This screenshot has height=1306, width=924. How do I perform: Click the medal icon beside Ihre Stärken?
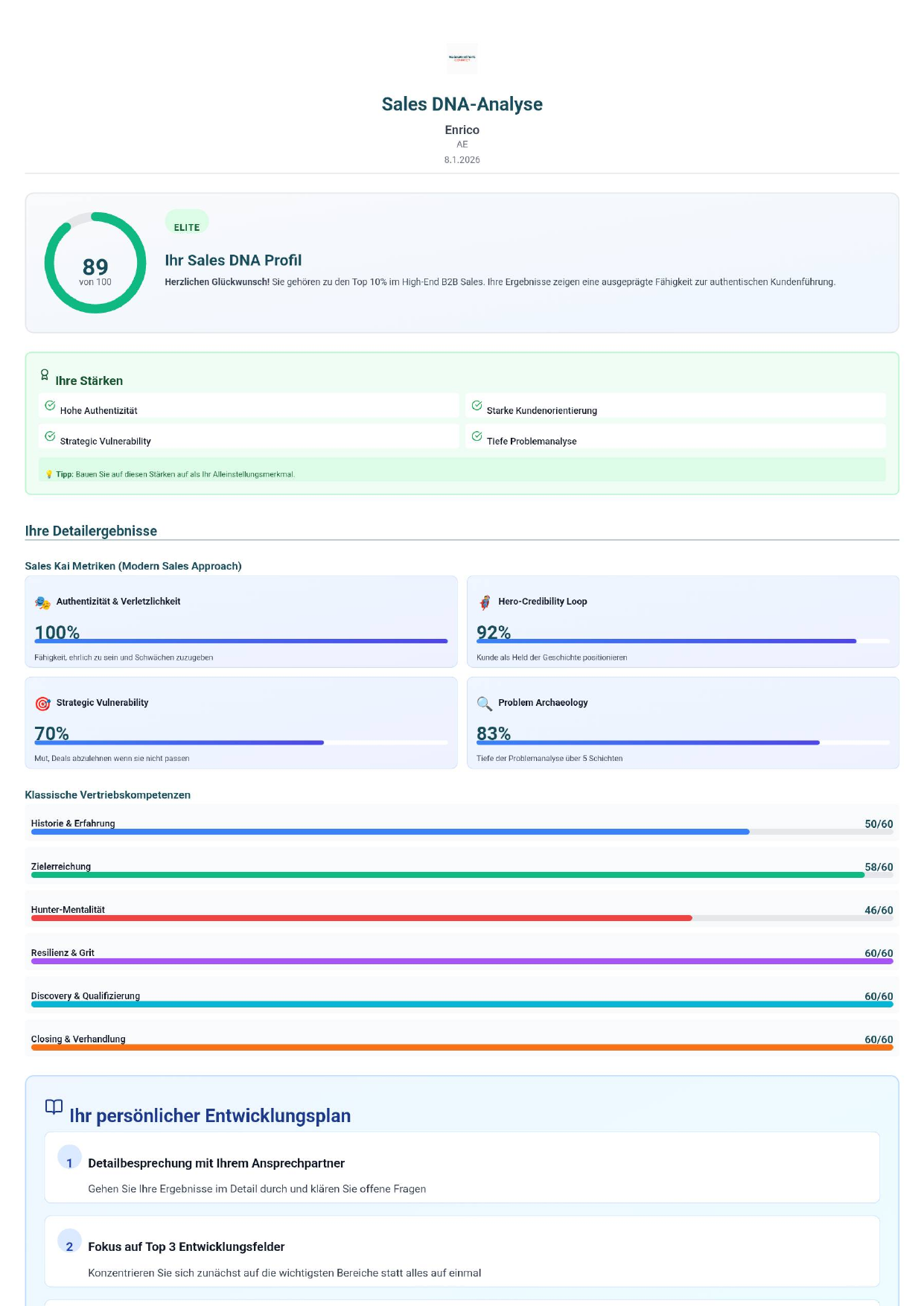(45, 375)
